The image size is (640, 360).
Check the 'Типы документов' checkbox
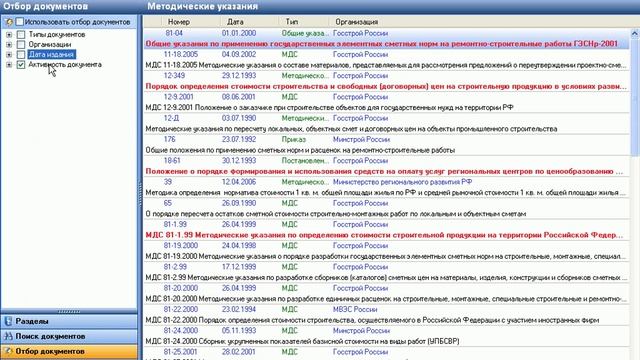pyautogui.click(x=21, y=35)
